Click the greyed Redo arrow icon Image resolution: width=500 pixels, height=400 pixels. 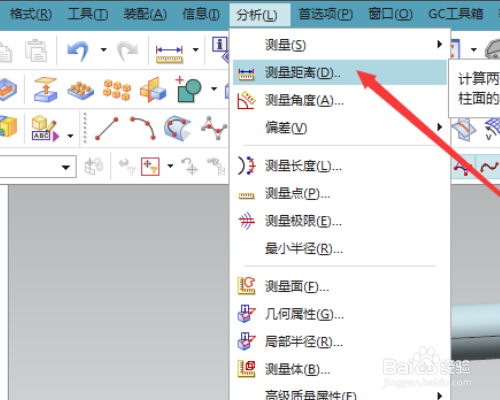click(127, 51)
